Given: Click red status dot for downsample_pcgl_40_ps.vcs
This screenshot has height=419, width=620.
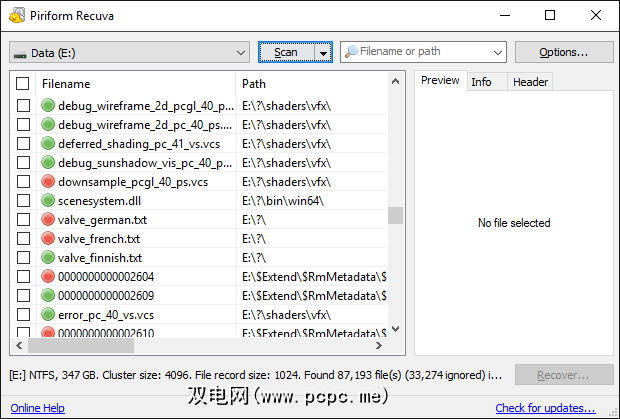Looking at the screenshot, I should pyautogui.click(x=48, y=181).
